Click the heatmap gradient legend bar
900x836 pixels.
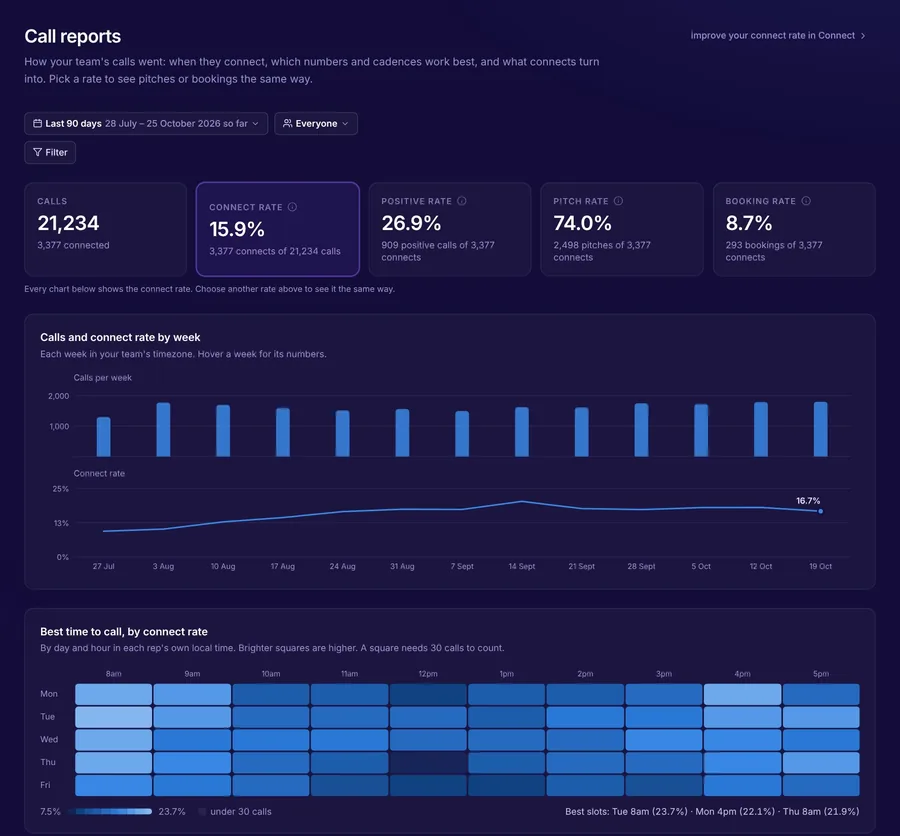[110, 811]
